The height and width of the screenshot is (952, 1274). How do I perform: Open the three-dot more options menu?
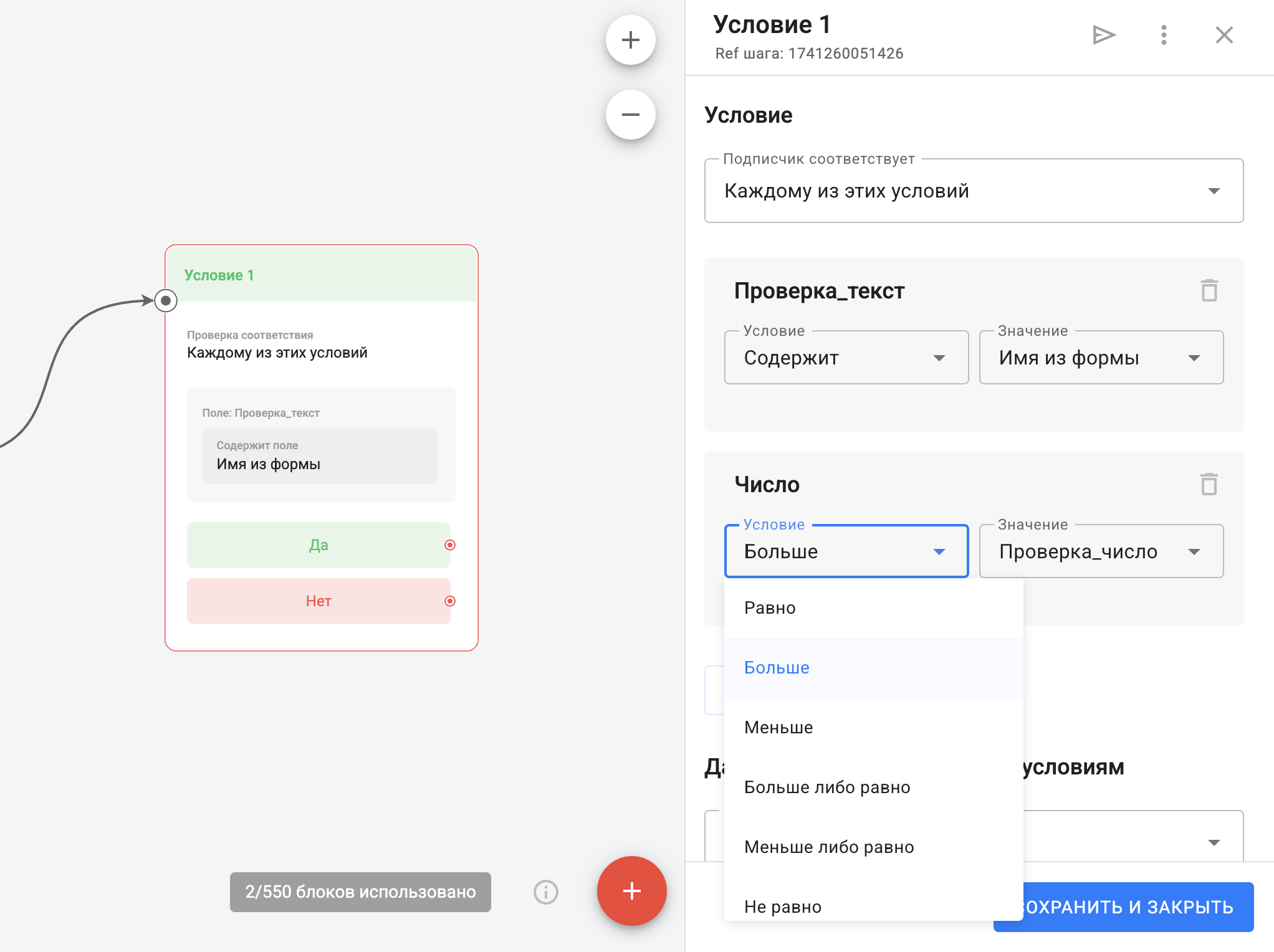[1163, 35]
